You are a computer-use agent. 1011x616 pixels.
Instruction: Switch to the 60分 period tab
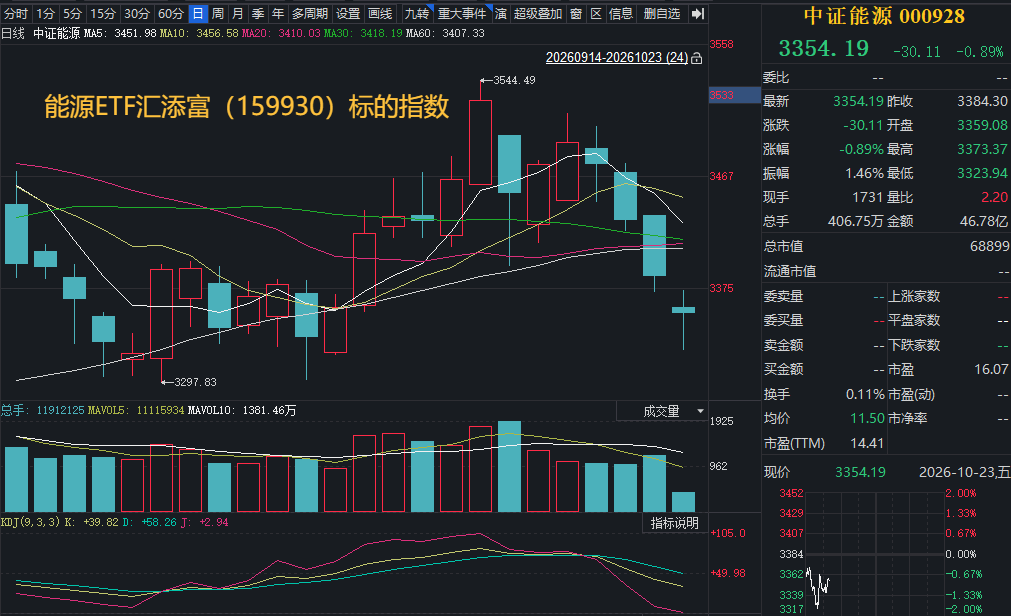pyautogui.click(x=170, y=14)
